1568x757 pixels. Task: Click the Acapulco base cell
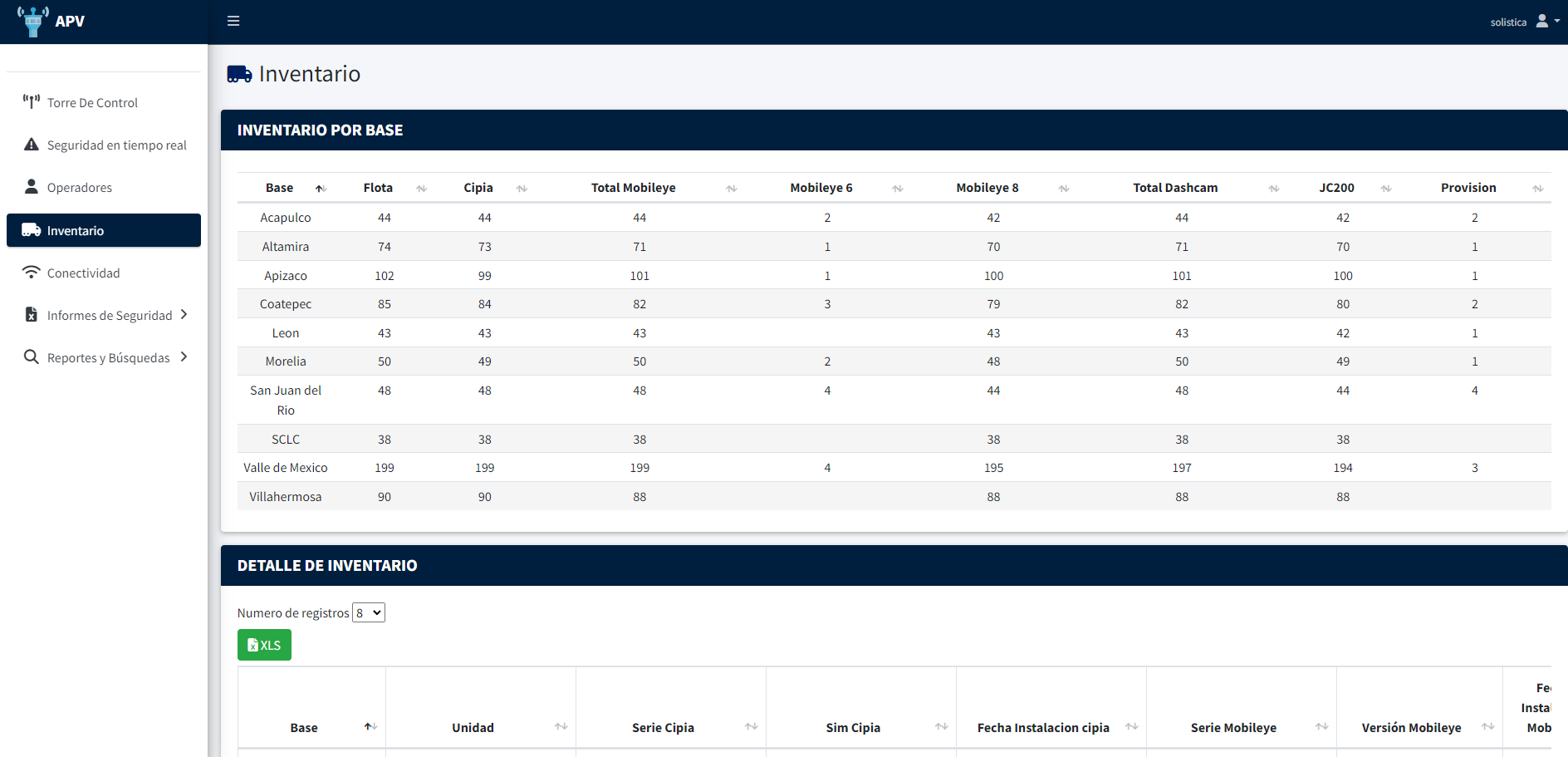click(286, 218)
